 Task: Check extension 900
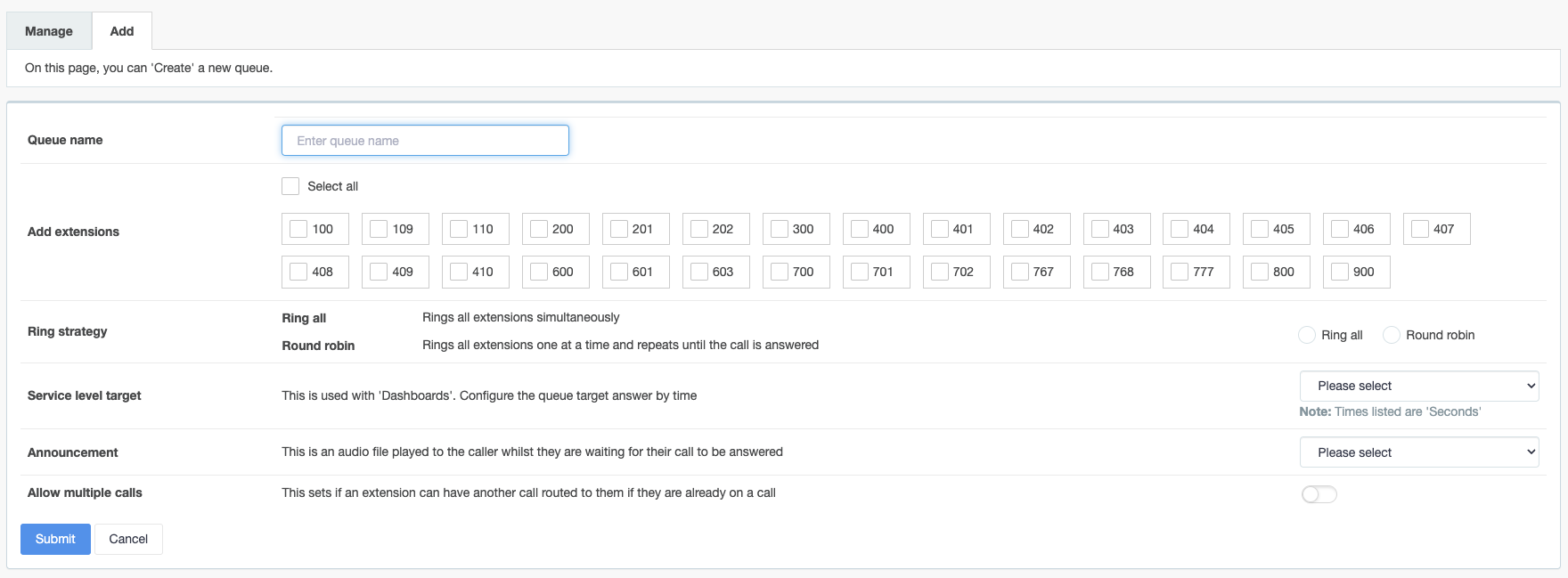pyautogui.click(x=1340, y=272)
